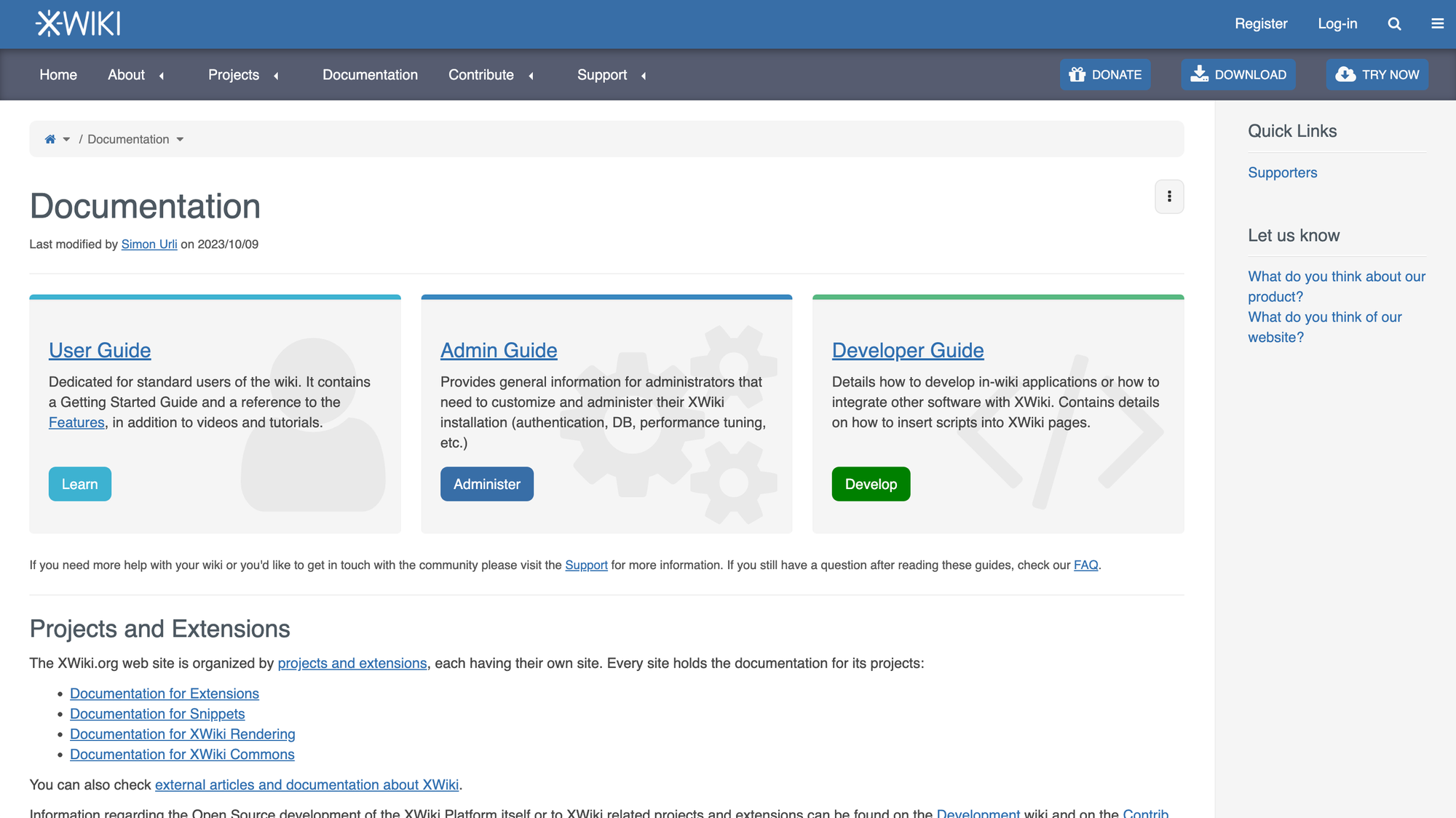
Task: Open Simon Urli's profile link
Action: pos(149,245)
